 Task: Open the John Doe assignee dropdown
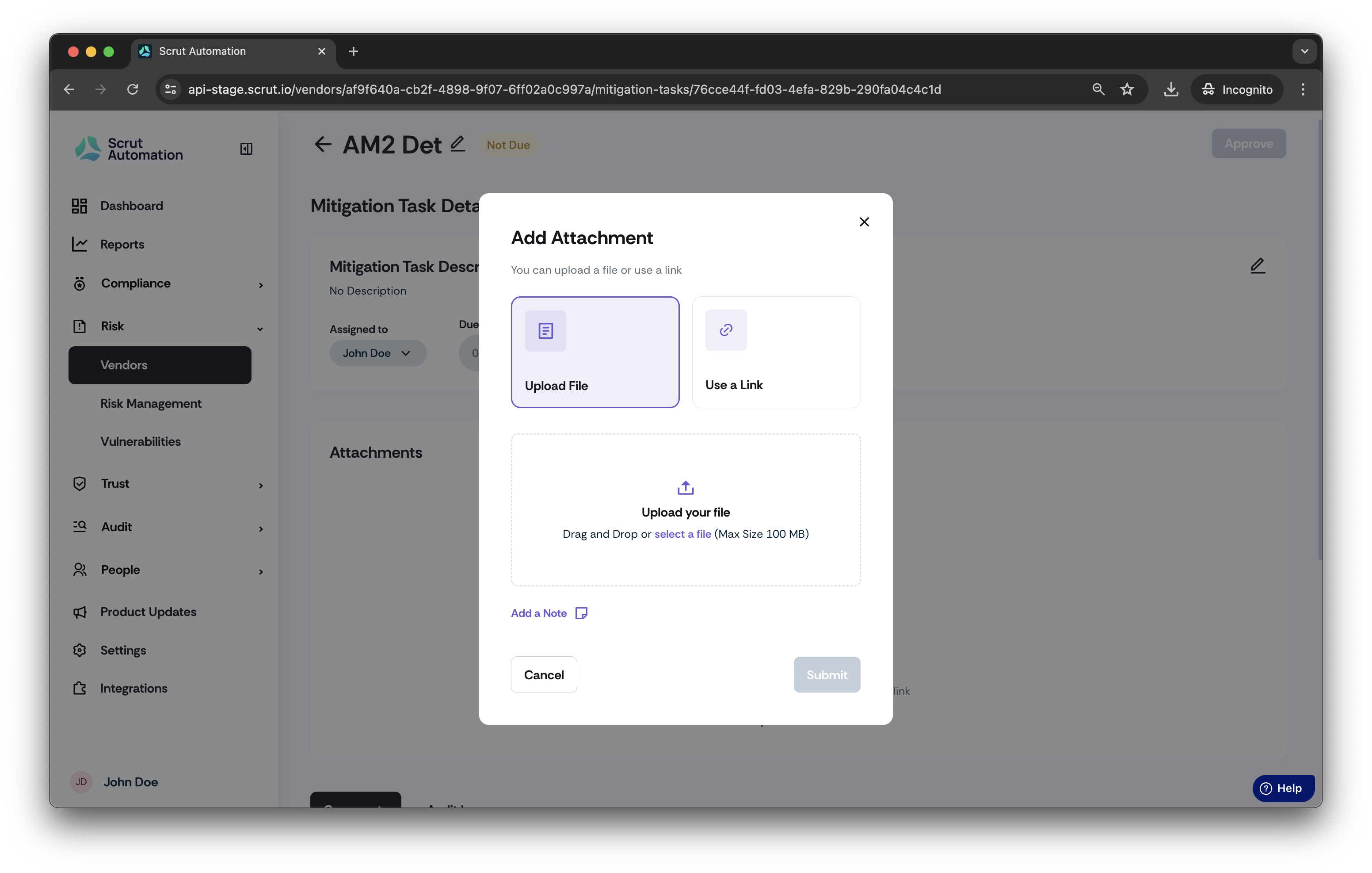[377, 353]
